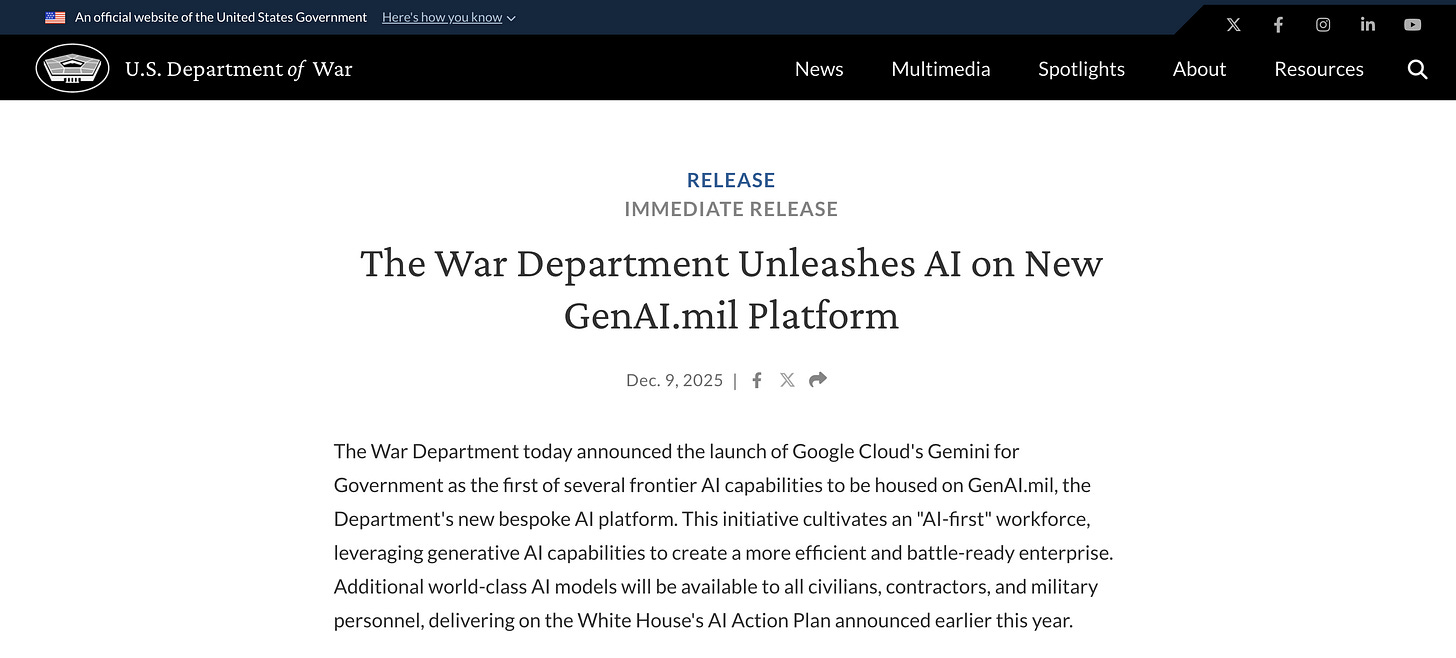The height and width of the screenshot is (658, 1456).
Task: Share article on Facebook below the date
Action: [x=757, y=380]
